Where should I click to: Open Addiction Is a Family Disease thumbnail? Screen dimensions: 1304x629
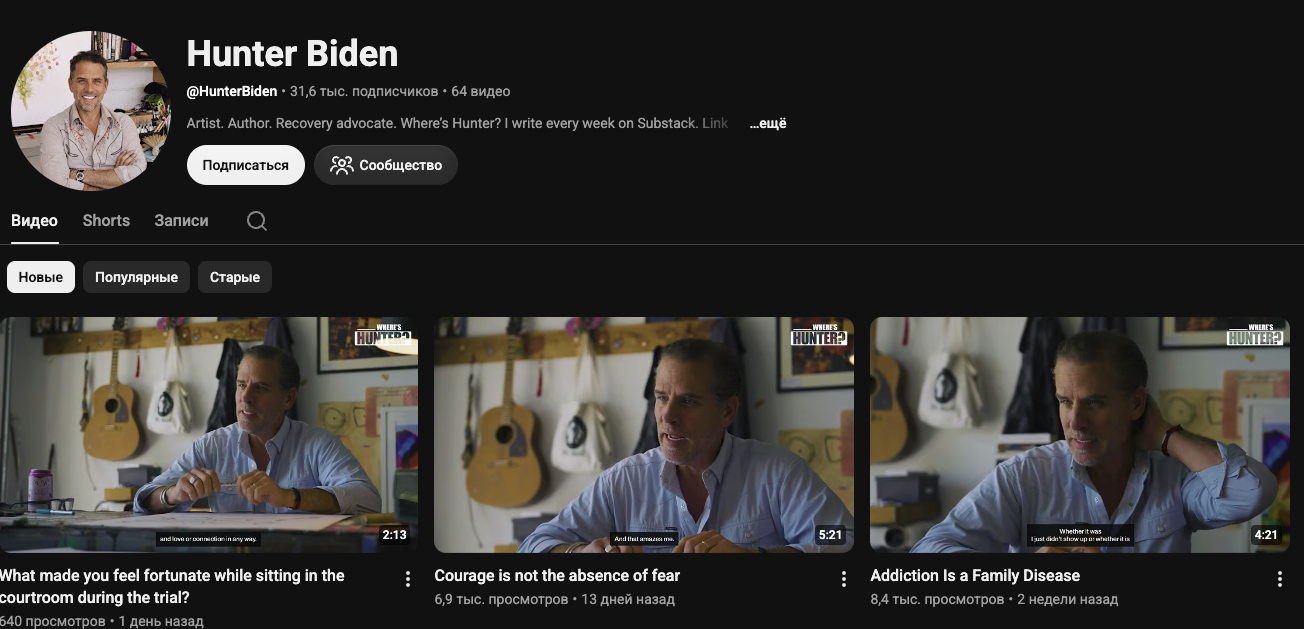tap(1080, 435)
